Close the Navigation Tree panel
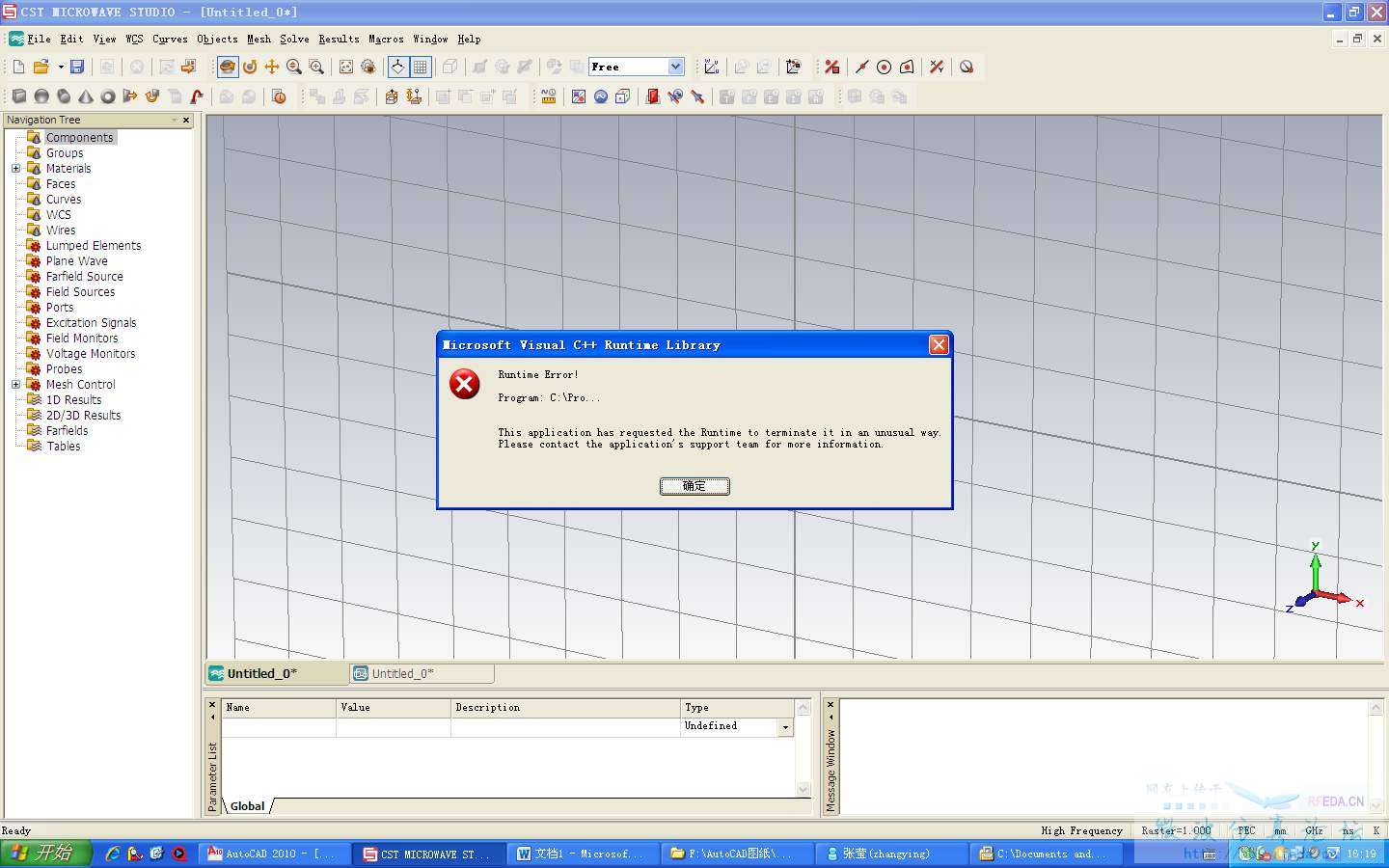This screenshot has width=1389, height=868. 186,120
